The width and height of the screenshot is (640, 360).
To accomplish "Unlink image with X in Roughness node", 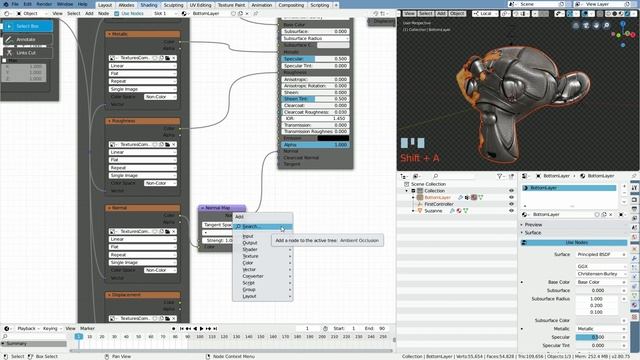I will click(173, 144).
